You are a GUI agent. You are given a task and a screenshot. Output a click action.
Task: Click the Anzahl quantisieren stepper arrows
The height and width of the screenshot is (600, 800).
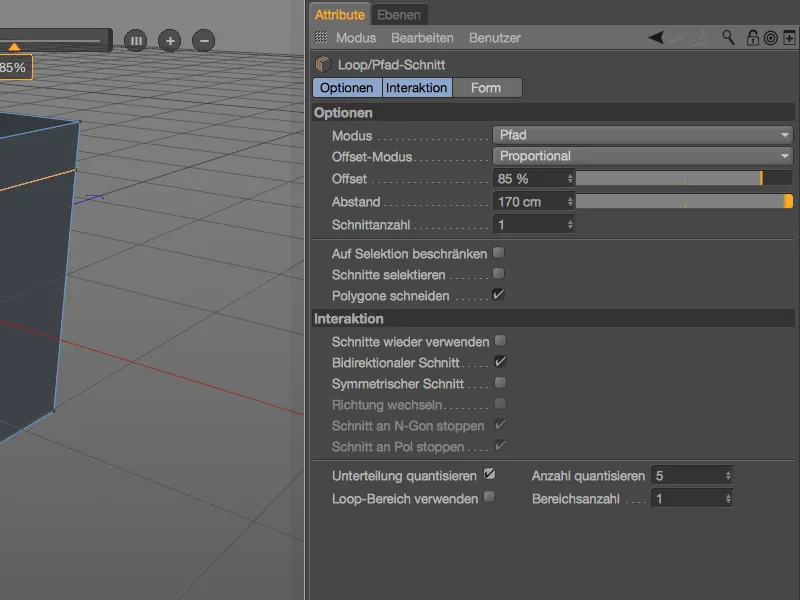pos(728,476)
